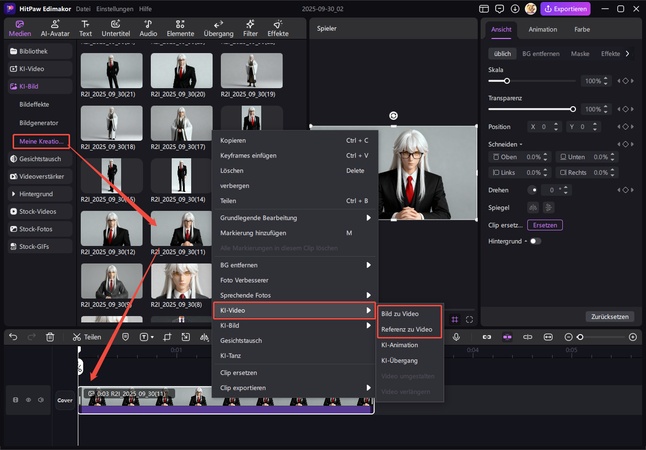The image size is (646, 450).
Task: Click the marker shield icon in the timeline toolbar
Action: point(125,337)
